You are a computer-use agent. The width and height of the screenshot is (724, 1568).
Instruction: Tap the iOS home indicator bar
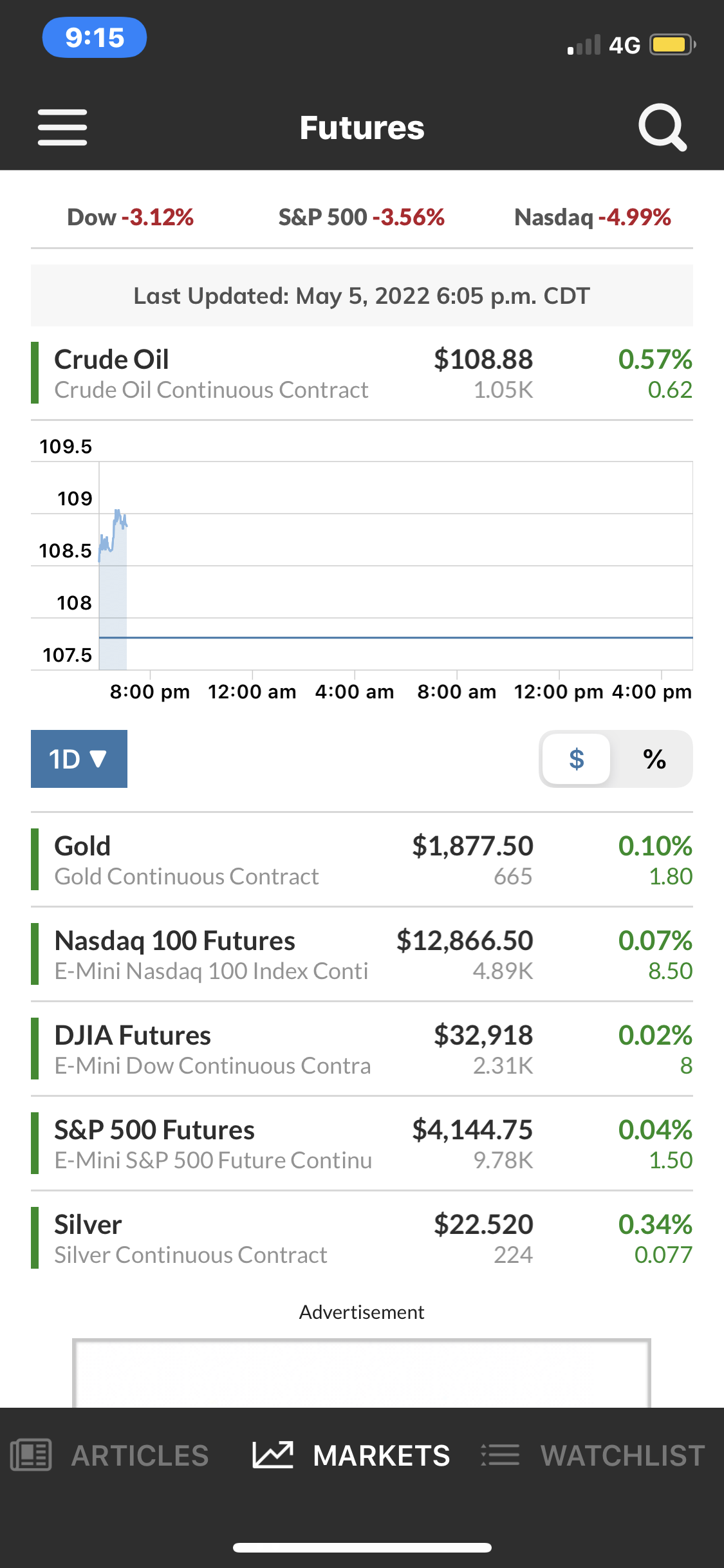[x=362, y=1547]
